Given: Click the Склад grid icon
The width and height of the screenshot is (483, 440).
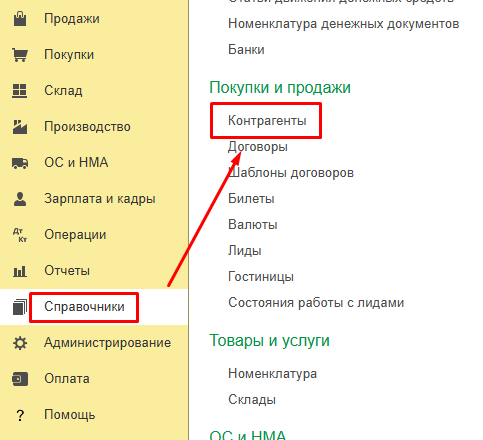Looking at the screenshot, I should pyautogui.click(x=20, y=91).
